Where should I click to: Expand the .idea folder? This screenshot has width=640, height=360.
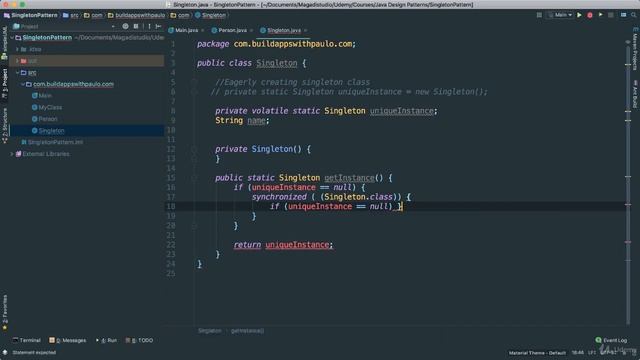coord(17,49)
